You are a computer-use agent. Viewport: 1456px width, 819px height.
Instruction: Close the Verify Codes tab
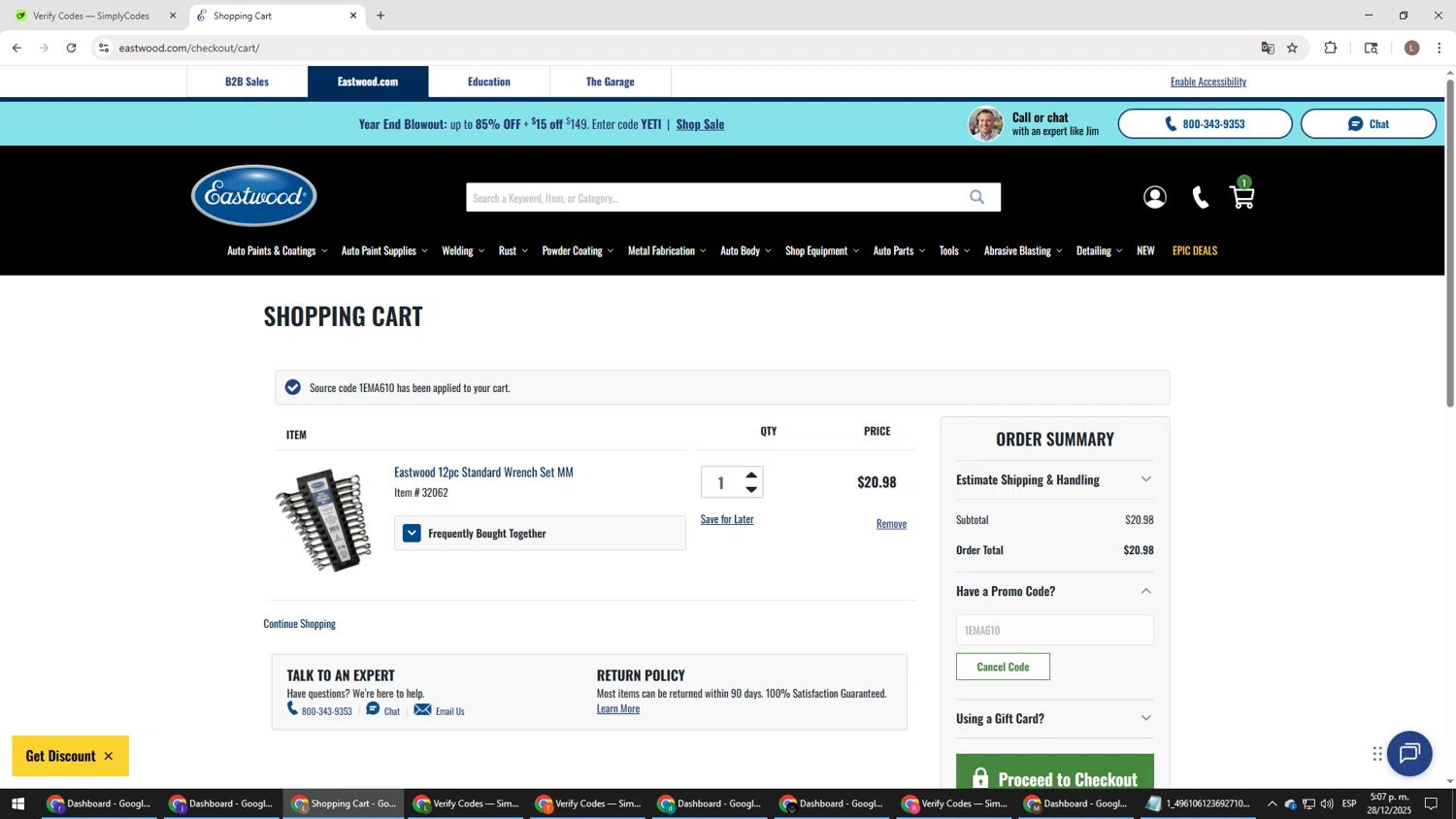tap(173, 16)
